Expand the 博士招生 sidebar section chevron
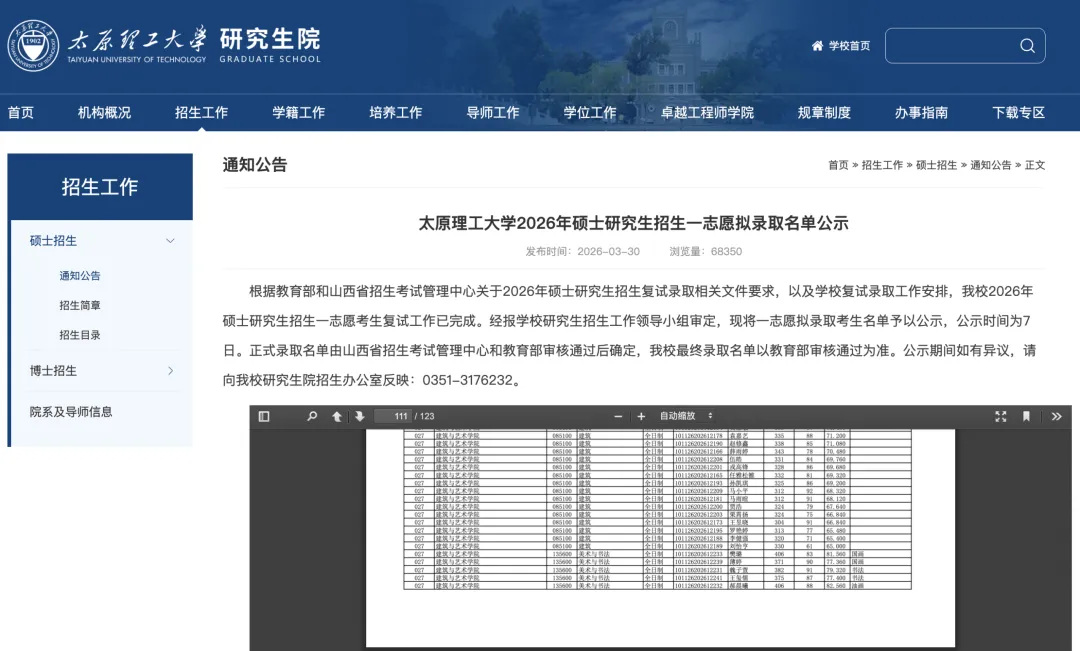The image size is (1080, 651). pos(170,371)
